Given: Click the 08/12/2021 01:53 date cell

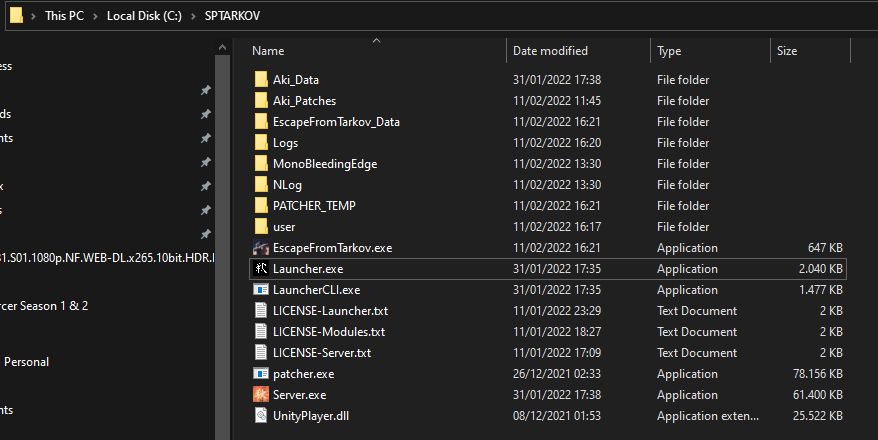Looking at the screenshot, I should (557, 415).
